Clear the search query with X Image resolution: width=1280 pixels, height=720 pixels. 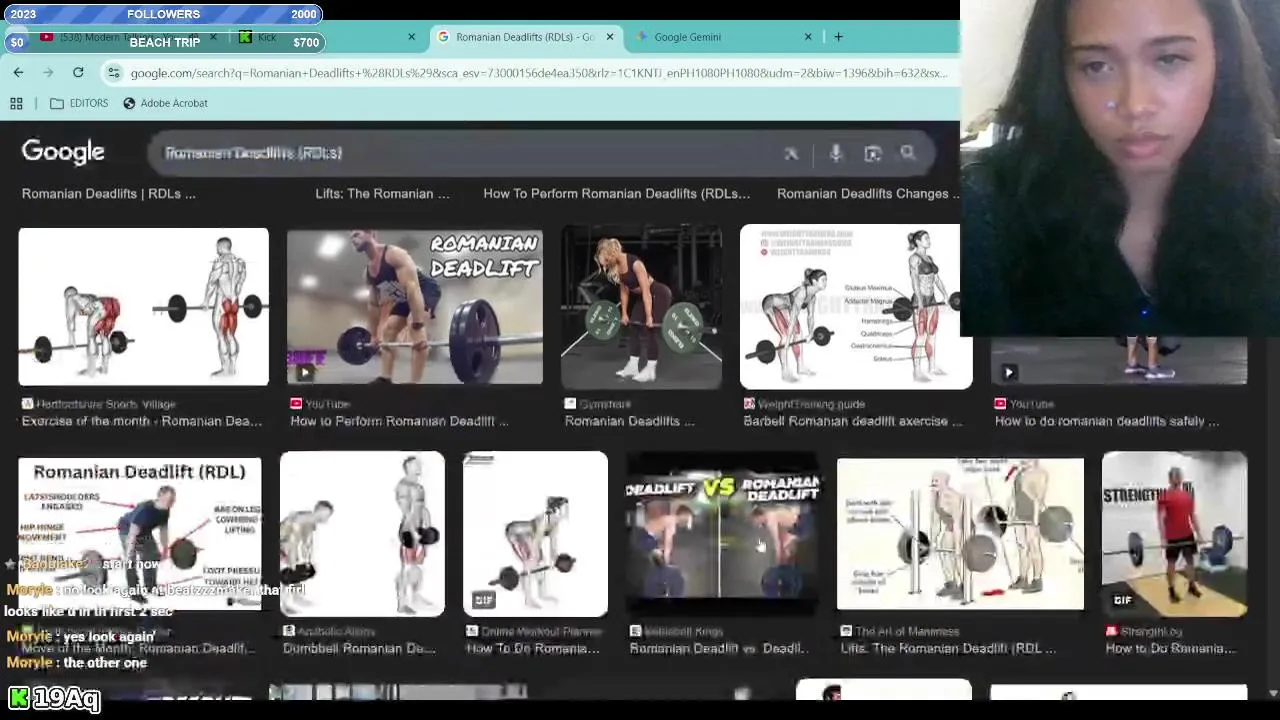tap(791, 153)
